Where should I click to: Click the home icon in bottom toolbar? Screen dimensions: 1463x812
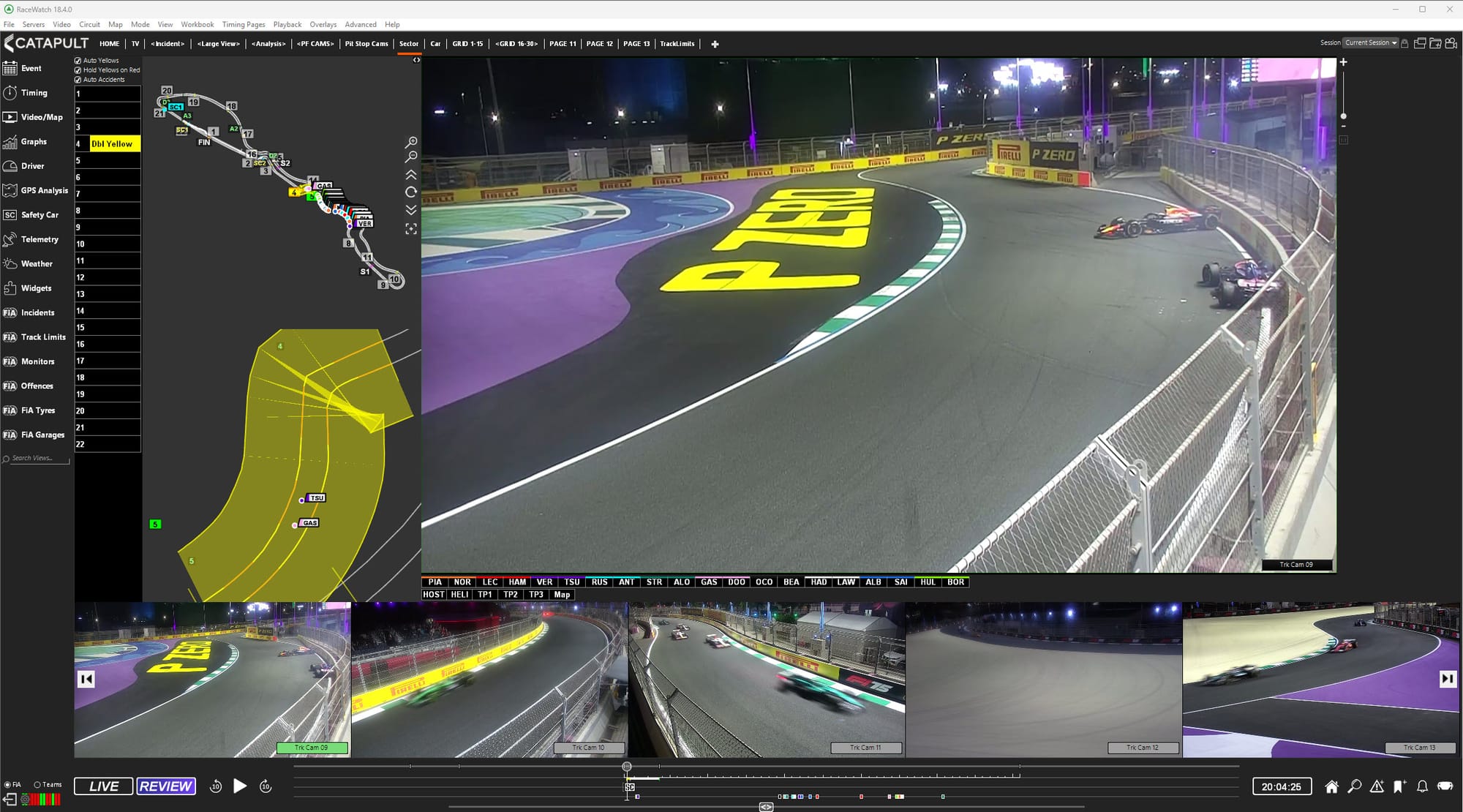1331,786
